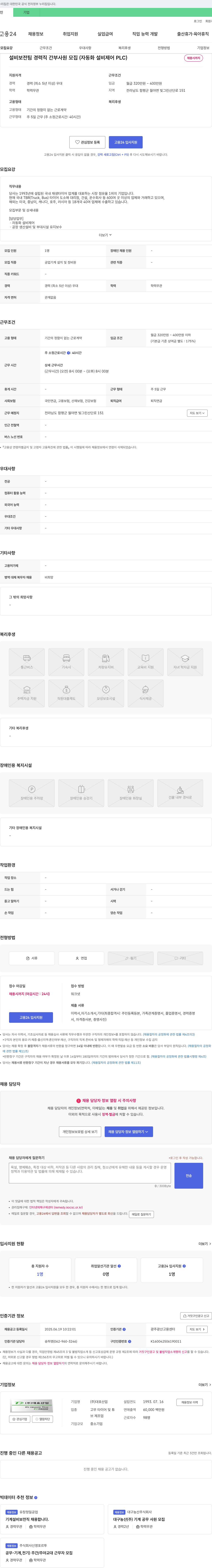The width and height of the screenshot is (212, 1568).
Task: Click the 교육비 지원 welfare icon
Action: pos(146,662)
